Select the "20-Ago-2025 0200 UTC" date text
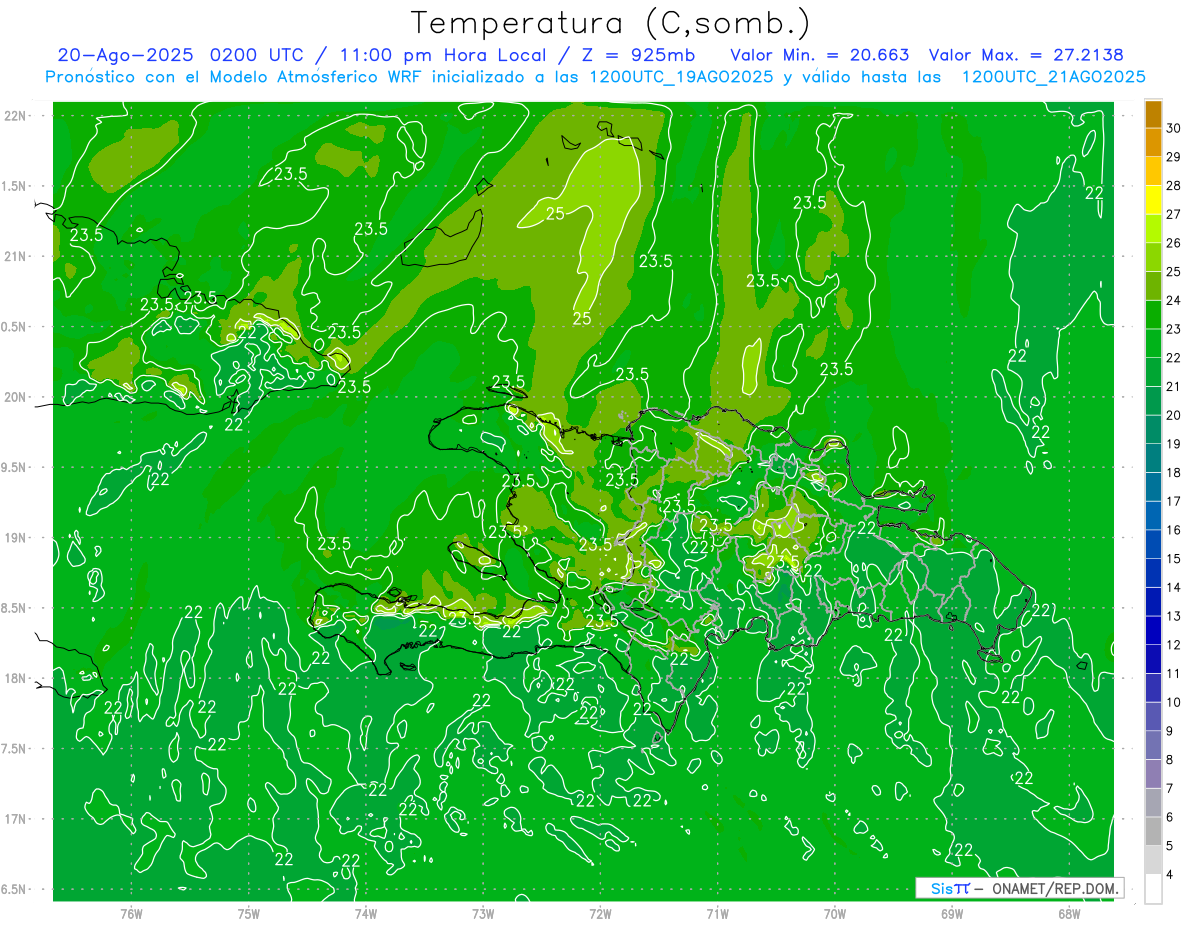 180,55
